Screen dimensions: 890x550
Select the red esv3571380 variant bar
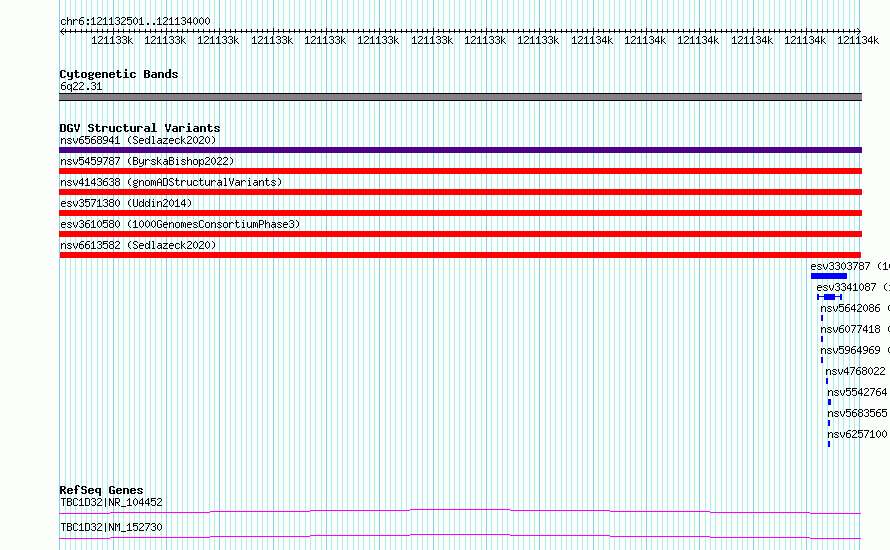pyautogui.click(x=460, y=213)
